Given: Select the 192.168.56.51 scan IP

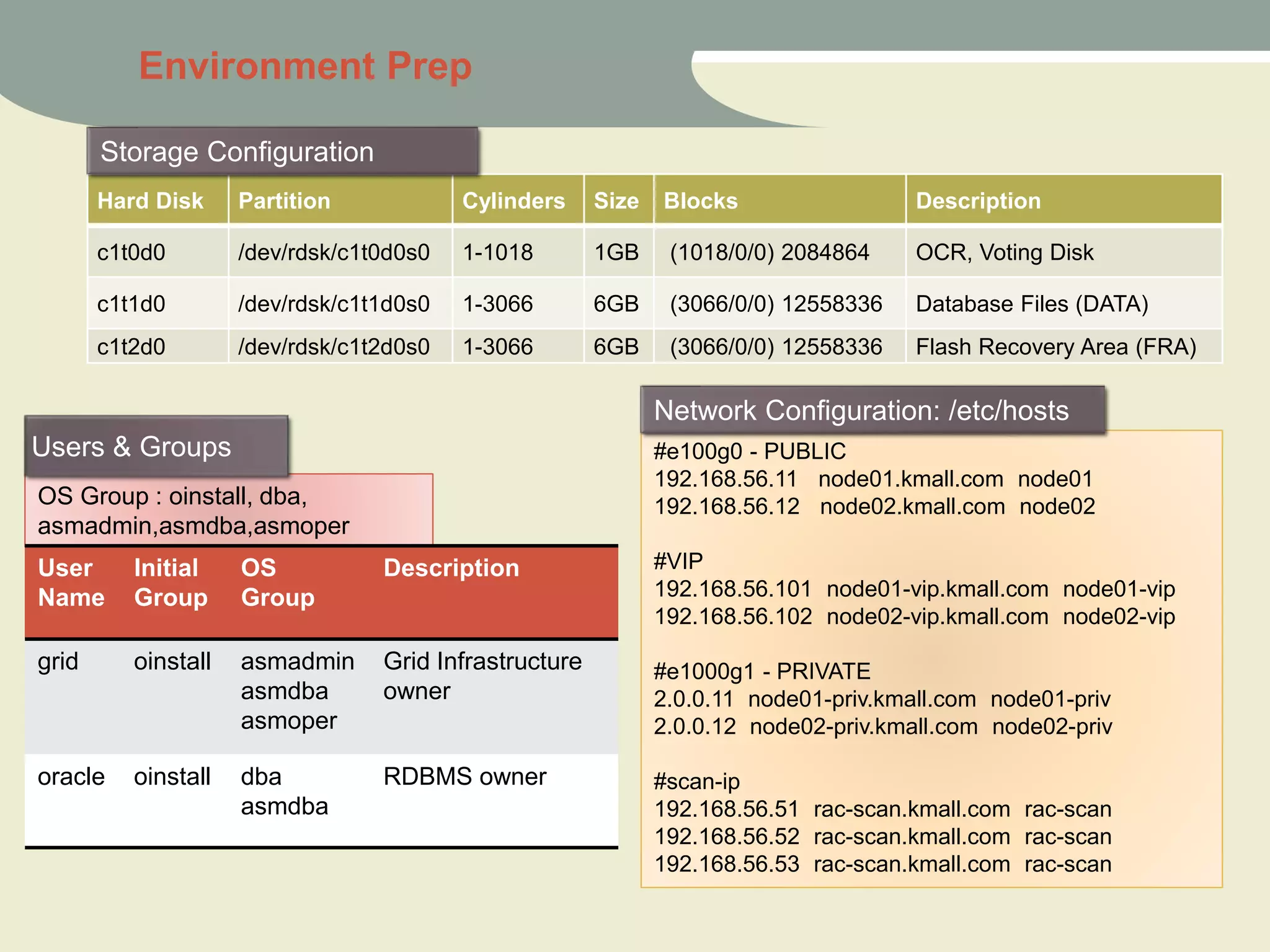Looking at the screenshot, I should click(727, 809).
